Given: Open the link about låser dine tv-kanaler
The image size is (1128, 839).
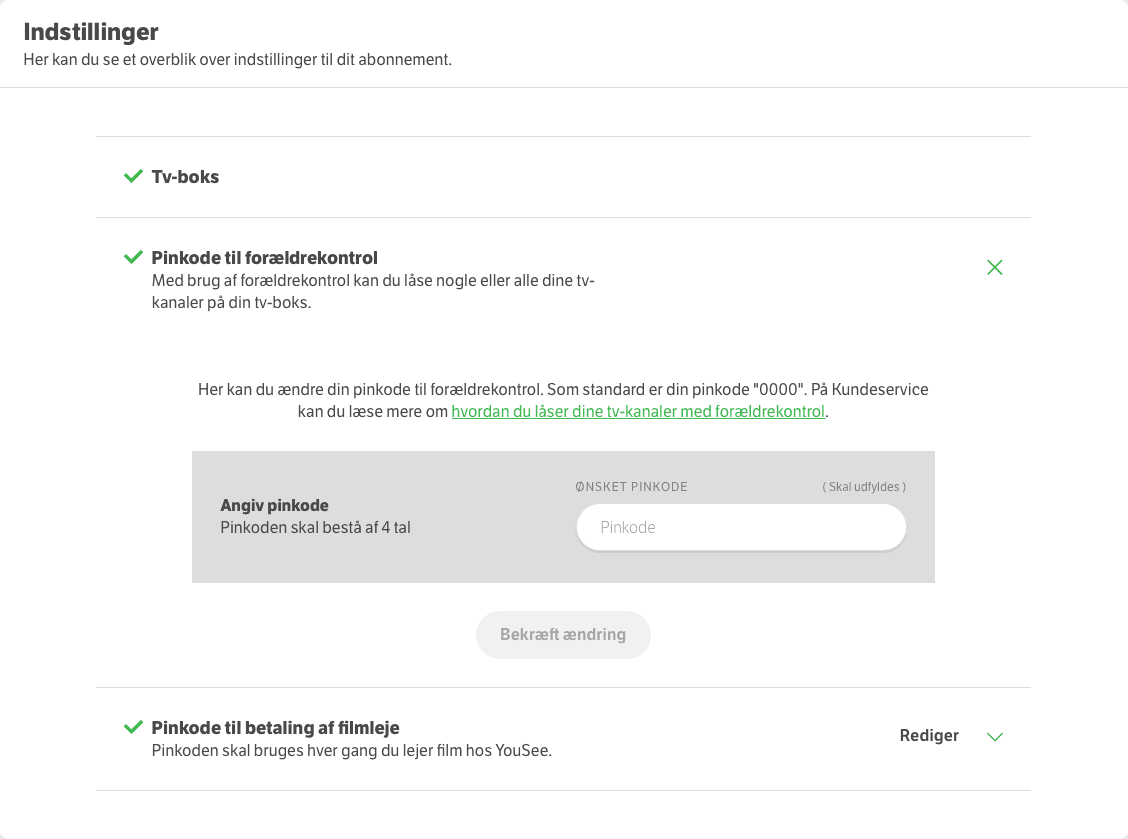Looking at the screenshot, I should pos(638,412).
